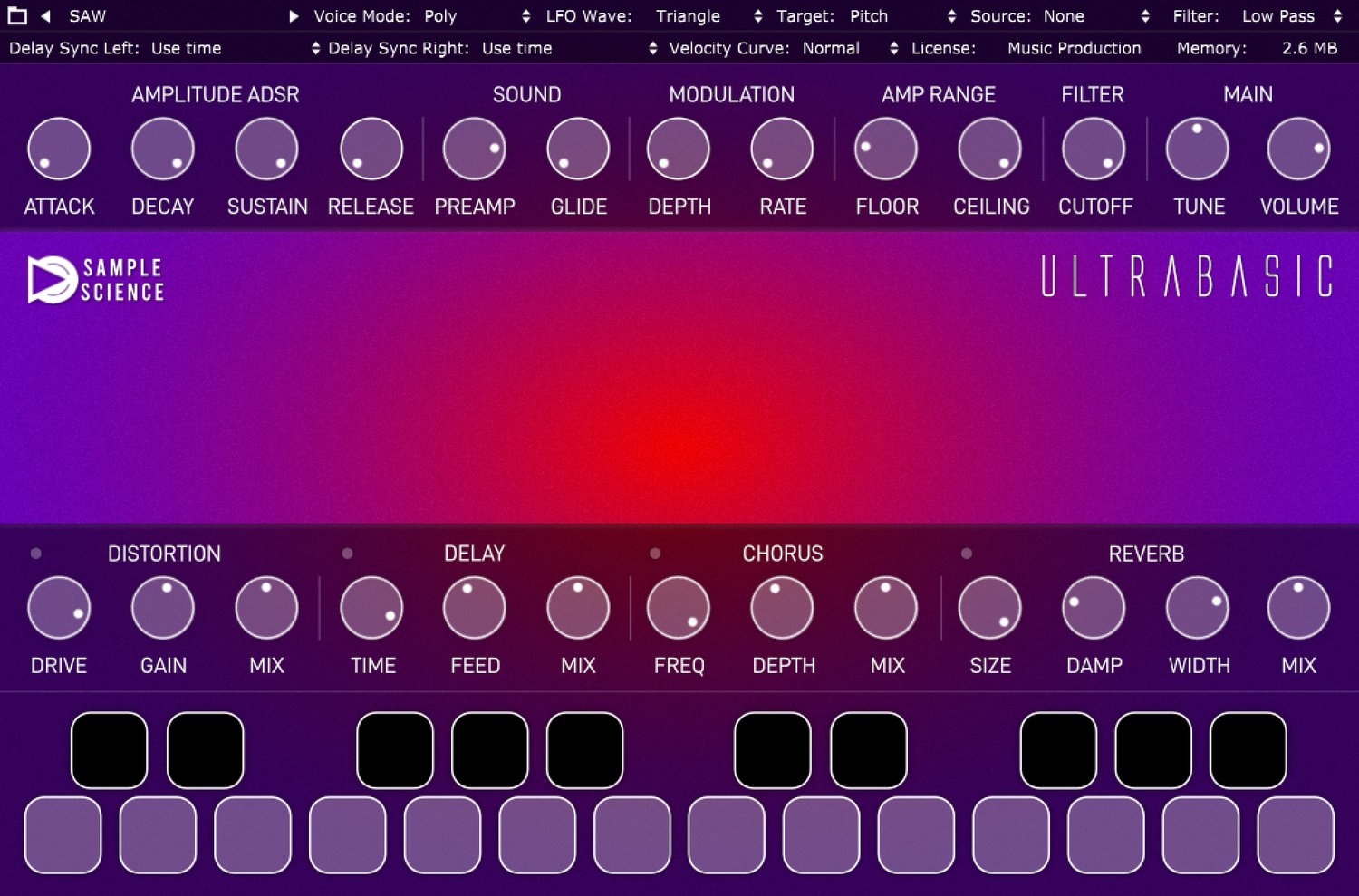Play the upper octave C-sharp black key
The height and width of the screenshot is (896, 1359).
tap(773, 750)
